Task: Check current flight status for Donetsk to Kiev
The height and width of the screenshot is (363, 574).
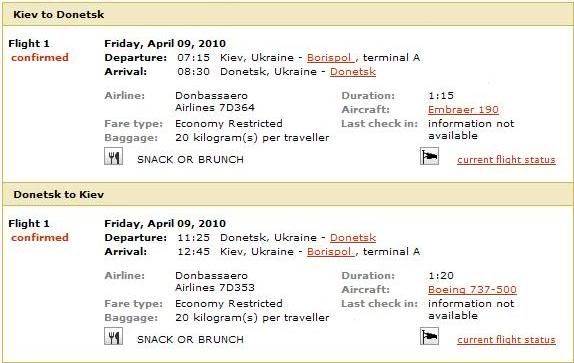Action: point(506,340)
